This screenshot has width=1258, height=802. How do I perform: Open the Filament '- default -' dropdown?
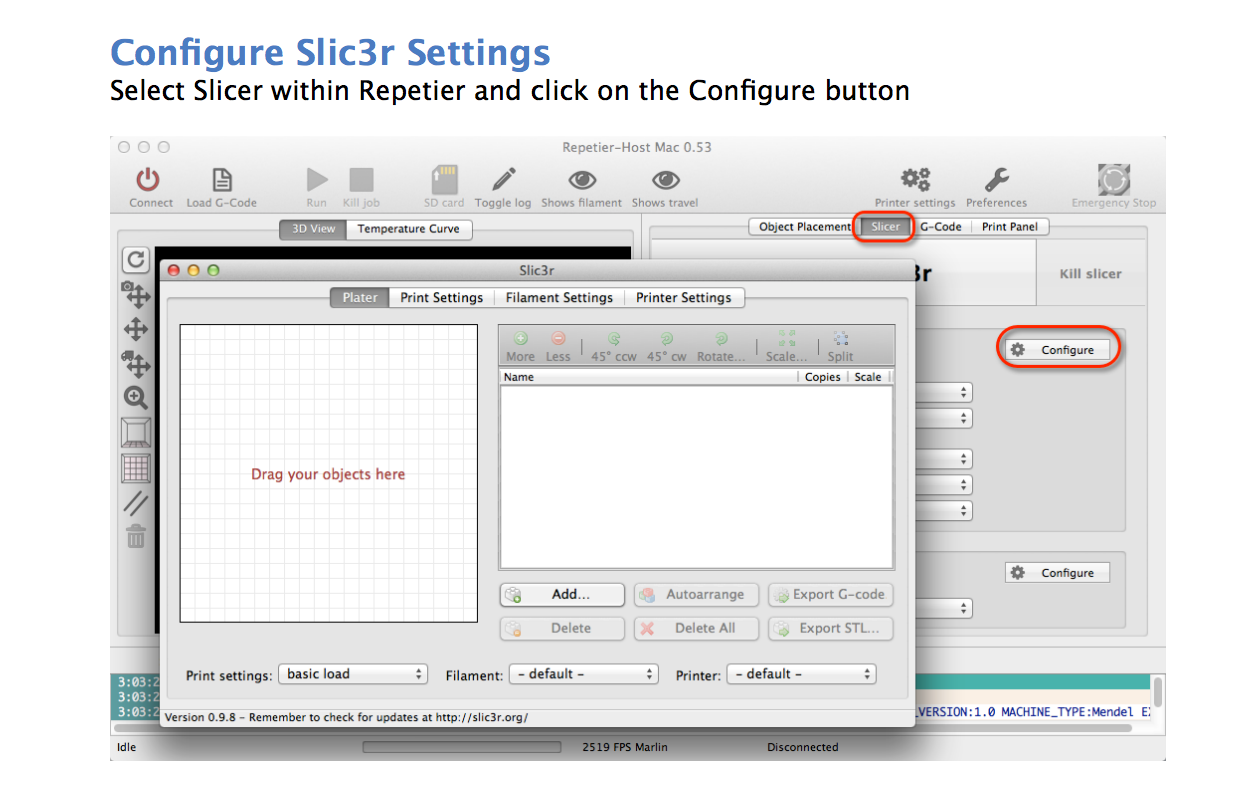point(584,674)
